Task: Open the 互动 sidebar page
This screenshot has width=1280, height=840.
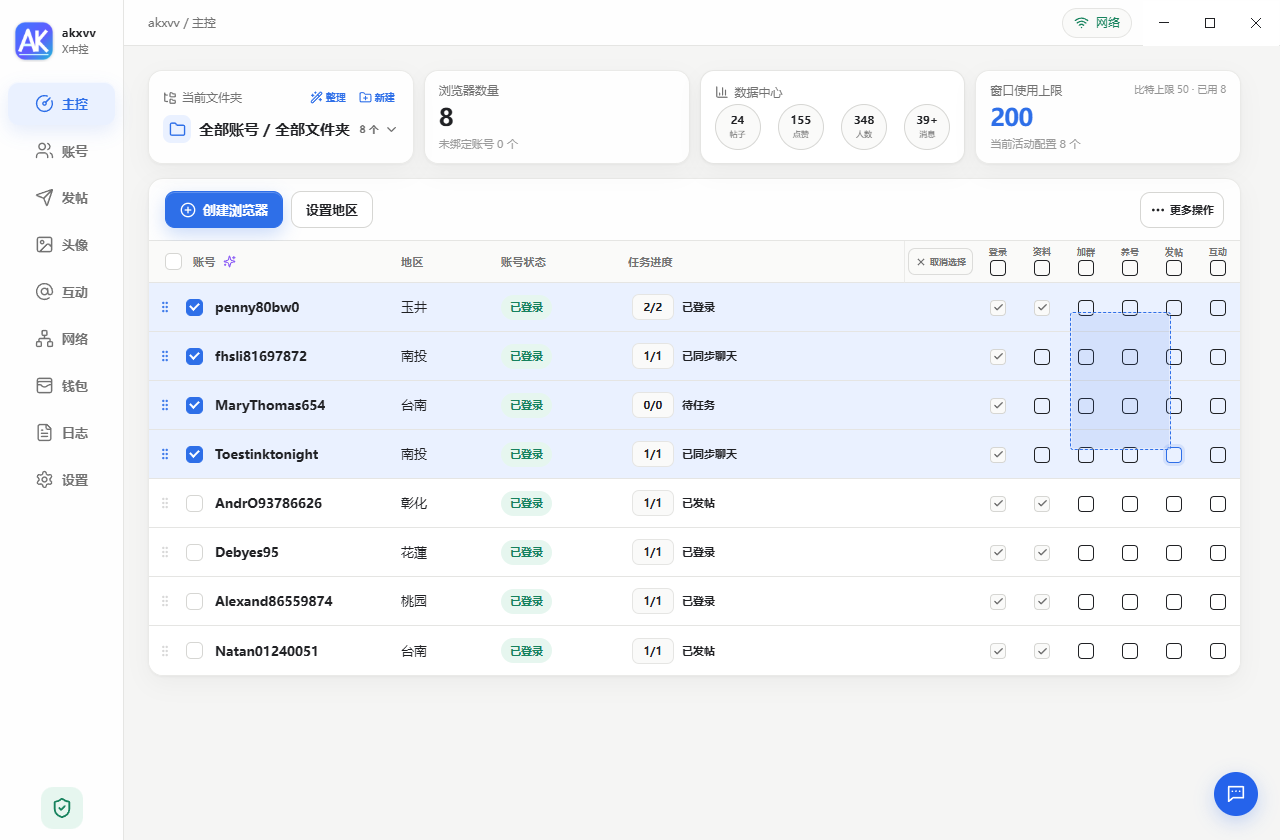Action: coord(62,292)
